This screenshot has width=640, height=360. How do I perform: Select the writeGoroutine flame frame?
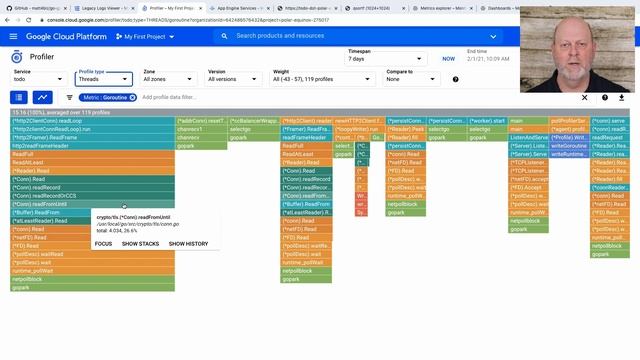coord(569,146)
